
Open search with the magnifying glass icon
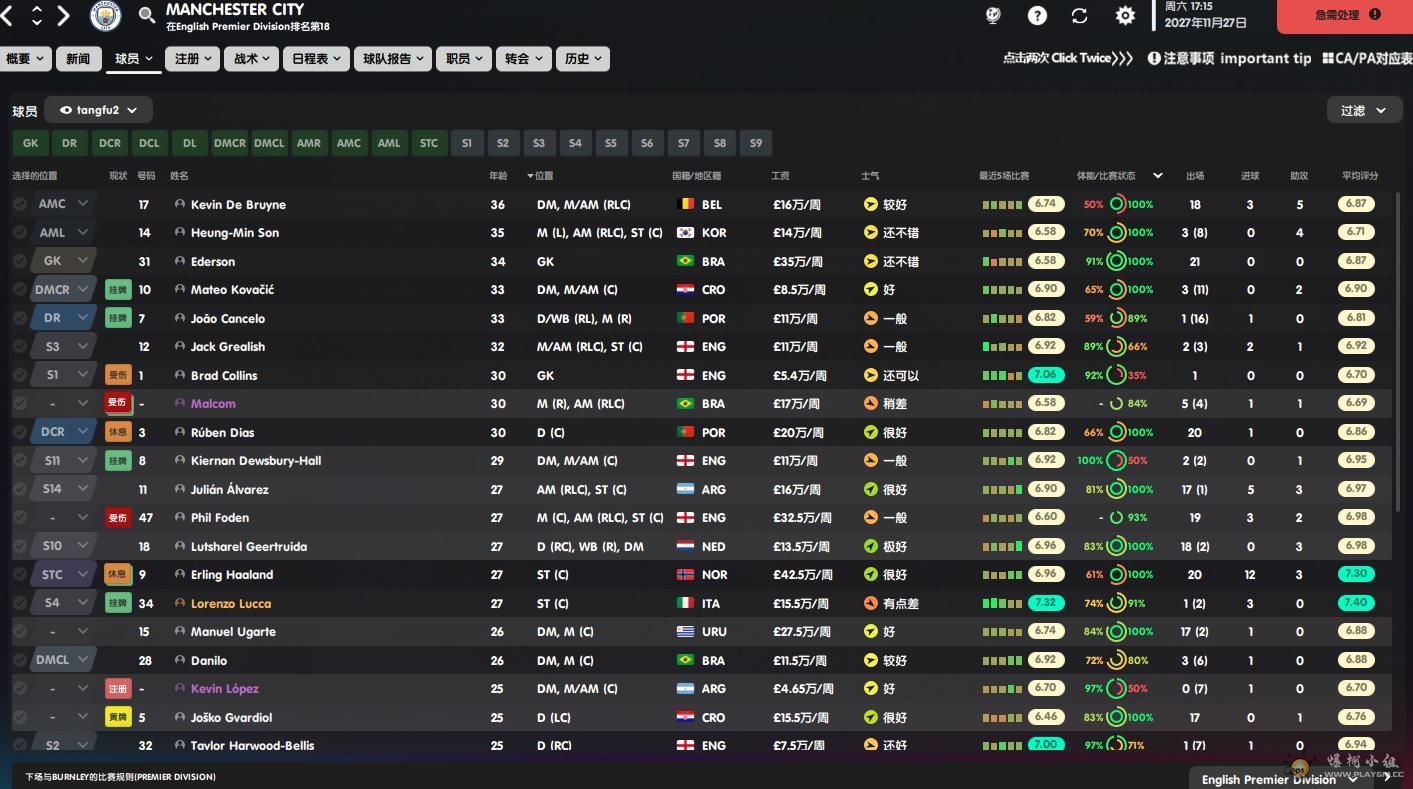point(147,16)
